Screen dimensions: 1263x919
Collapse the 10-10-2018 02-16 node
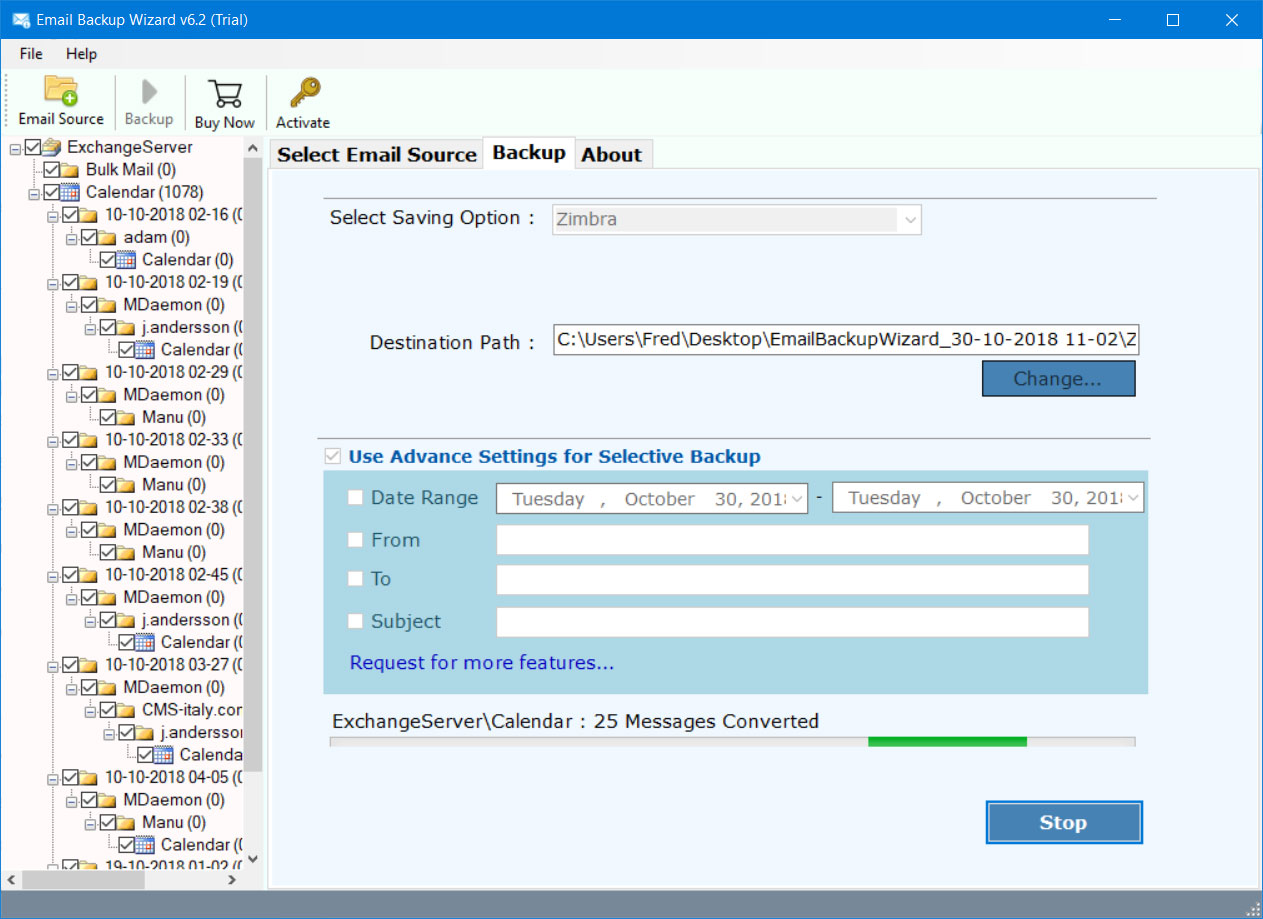[52, 216]
